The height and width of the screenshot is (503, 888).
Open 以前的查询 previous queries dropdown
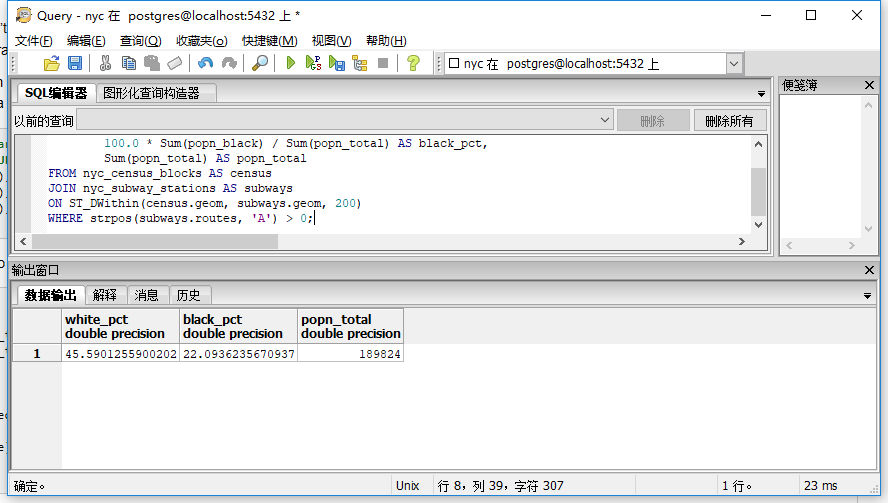pos(605,120)
